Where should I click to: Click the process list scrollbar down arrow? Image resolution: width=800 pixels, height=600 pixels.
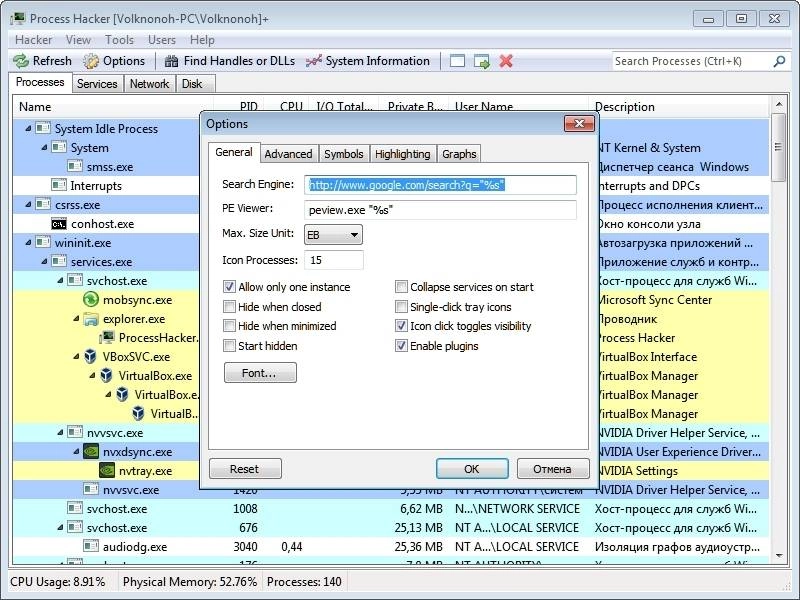tap(779, 556)
